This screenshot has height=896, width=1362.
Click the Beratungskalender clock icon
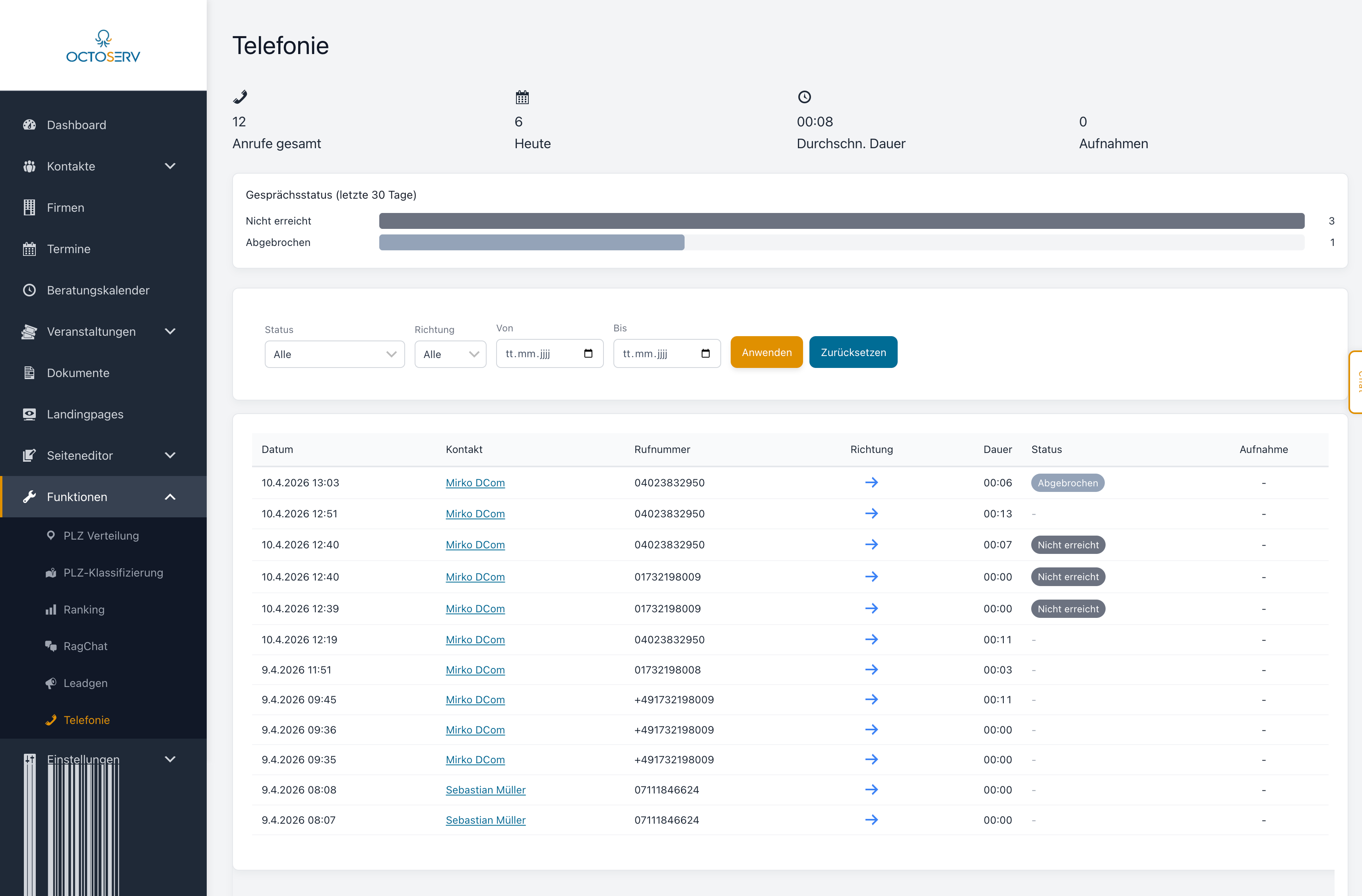tap(29, 290)
